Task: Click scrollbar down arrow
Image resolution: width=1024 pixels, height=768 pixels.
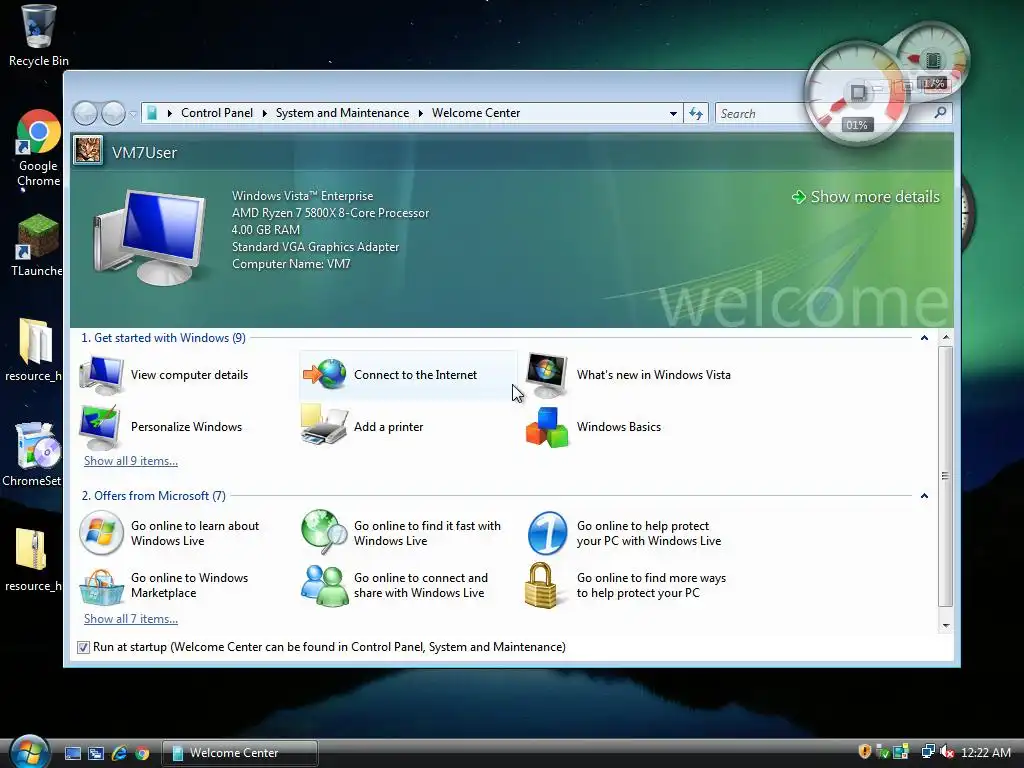Action: tap(945, 626)
